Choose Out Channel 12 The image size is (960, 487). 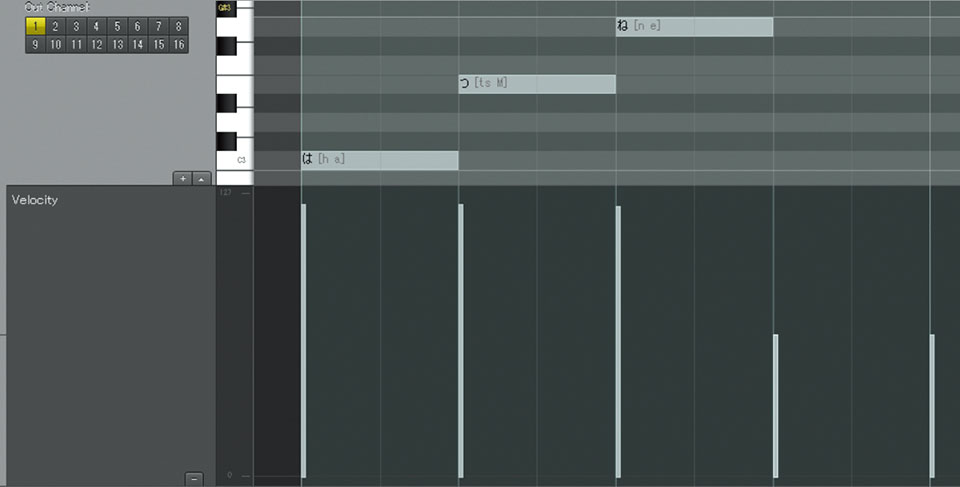coord(96,45)
